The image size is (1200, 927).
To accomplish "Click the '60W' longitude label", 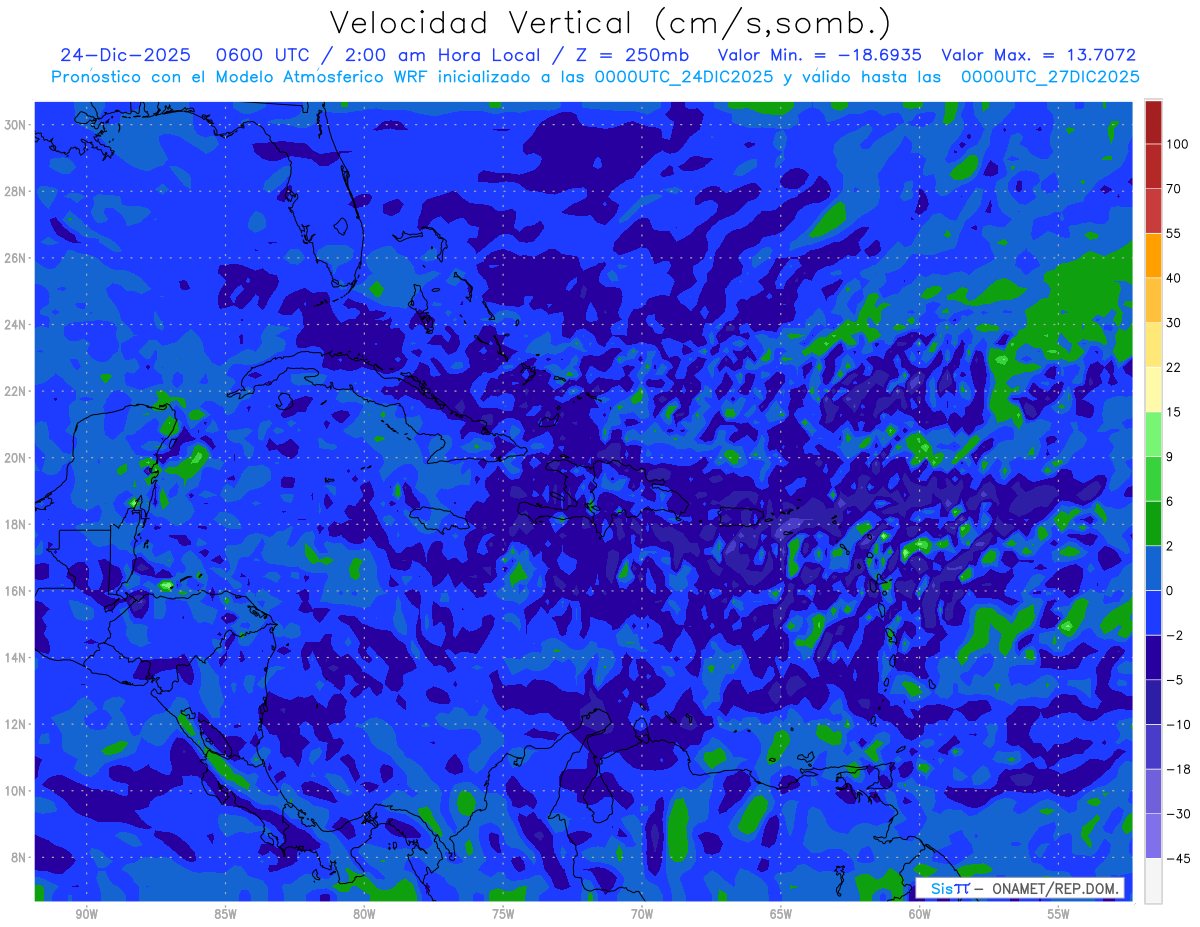I will tap(920, 914).
